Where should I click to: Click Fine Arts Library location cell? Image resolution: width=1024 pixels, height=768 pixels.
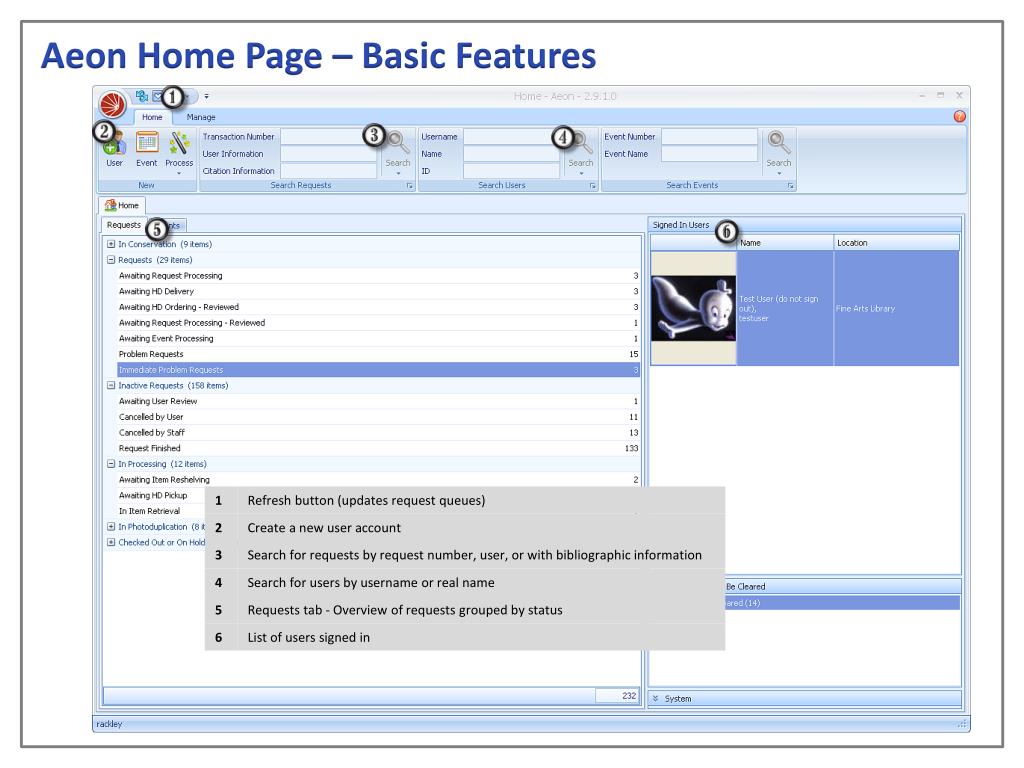897,308
